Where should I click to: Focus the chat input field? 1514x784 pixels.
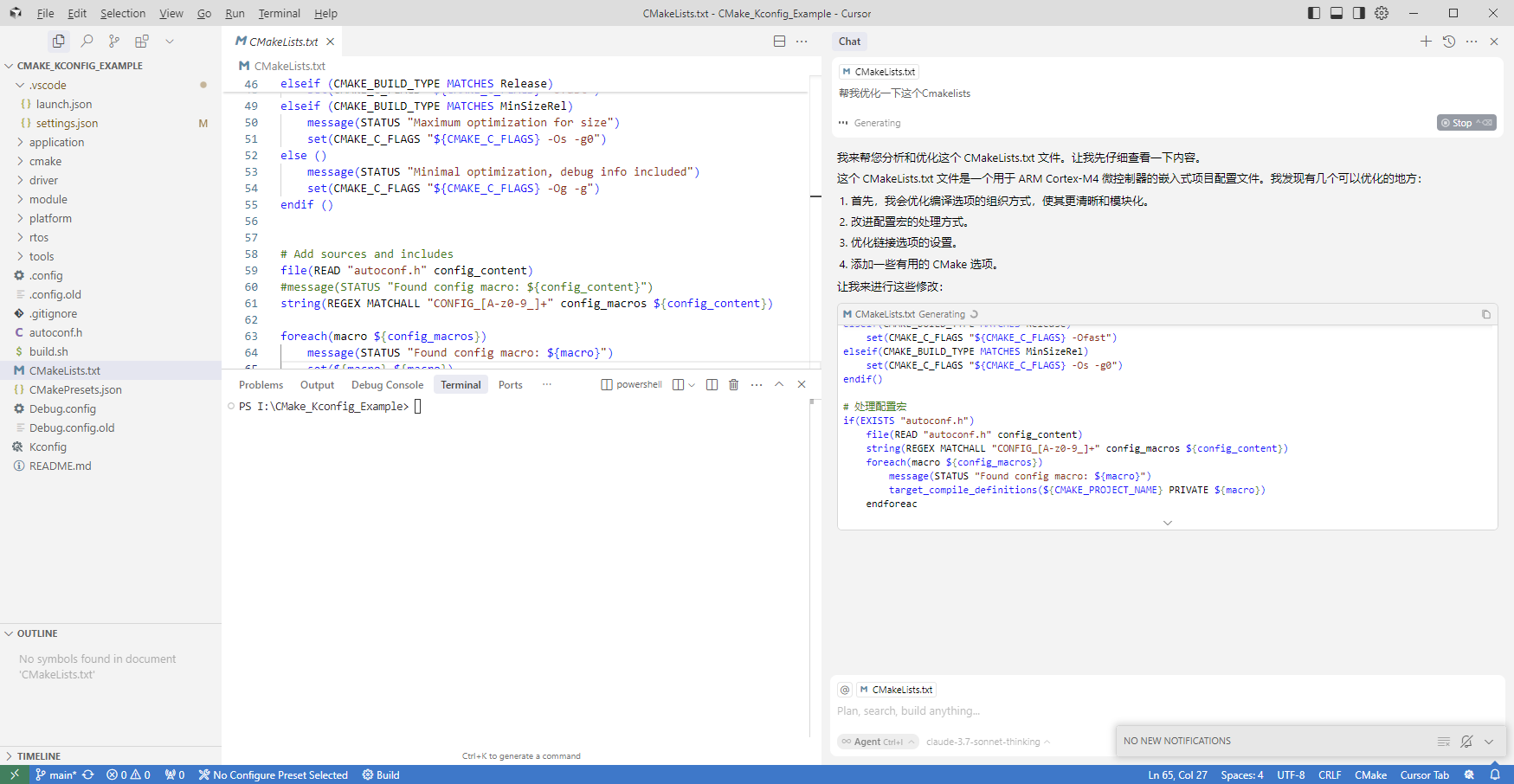click(x=1167, y=711)
